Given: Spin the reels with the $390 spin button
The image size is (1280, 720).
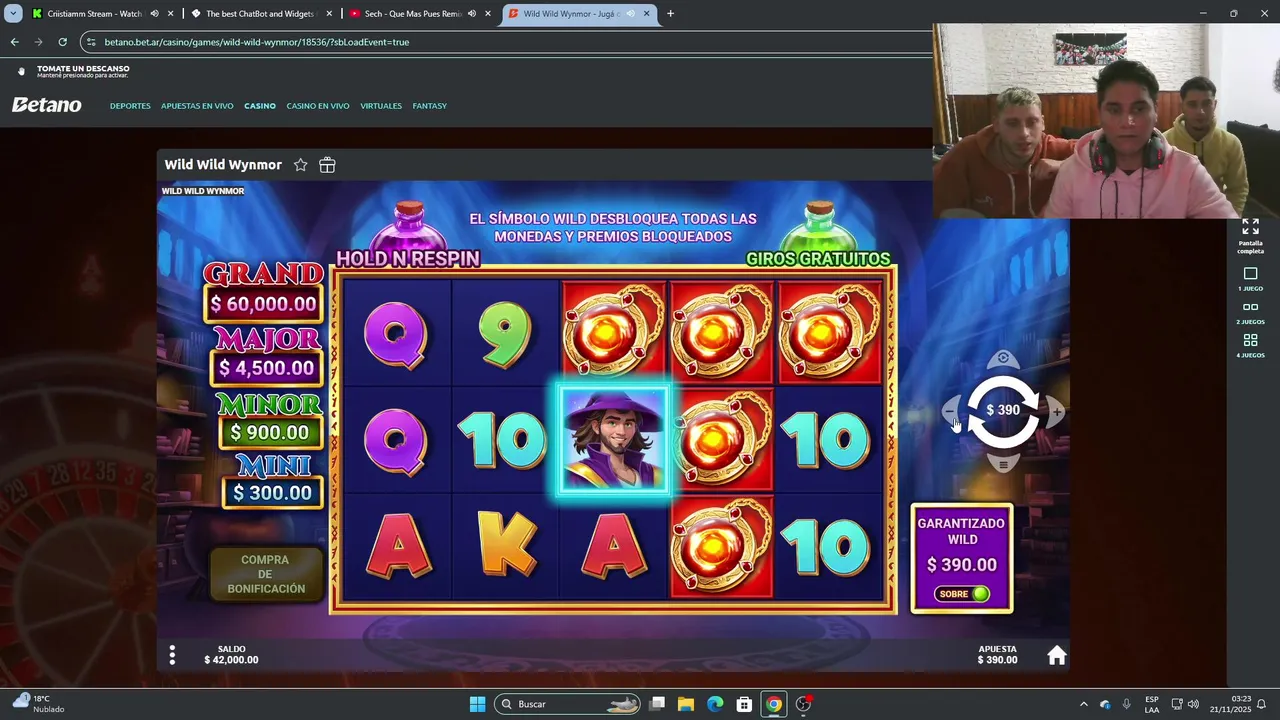Looking at the screenshot, I should tap(1003, 410).
